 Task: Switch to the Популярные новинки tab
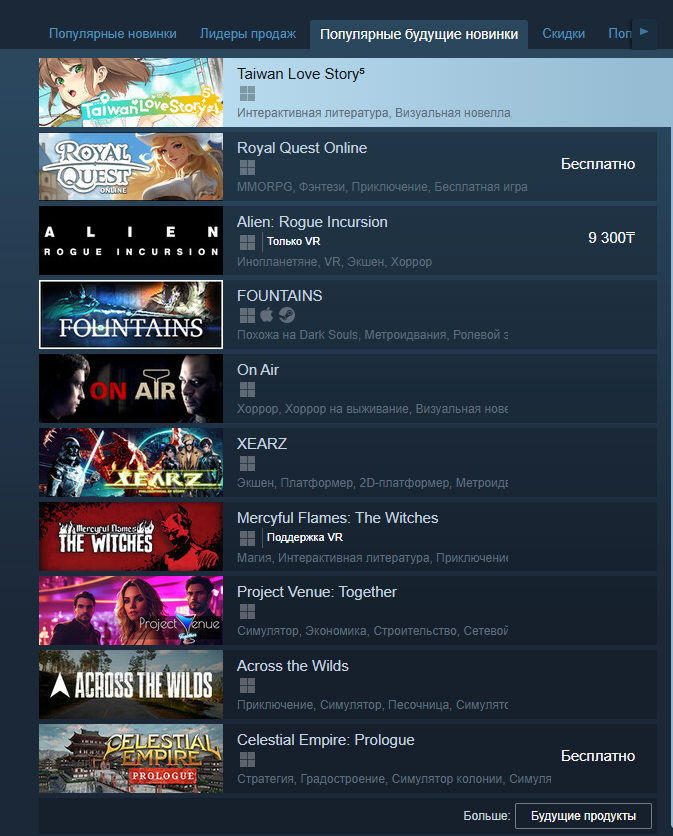tap(113, 34)
